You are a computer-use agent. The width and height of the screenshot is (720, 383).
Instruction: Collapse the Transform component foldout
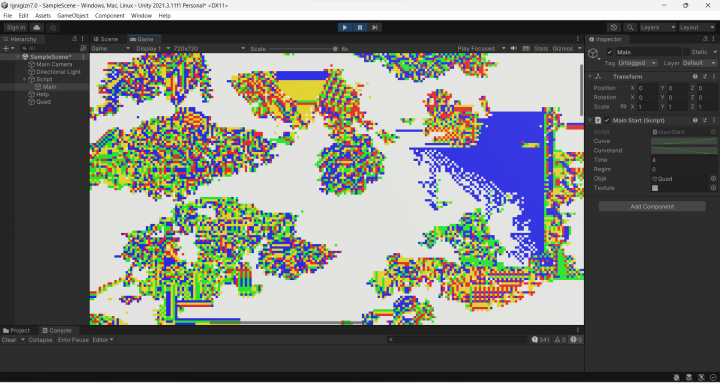tap(590, 77)
